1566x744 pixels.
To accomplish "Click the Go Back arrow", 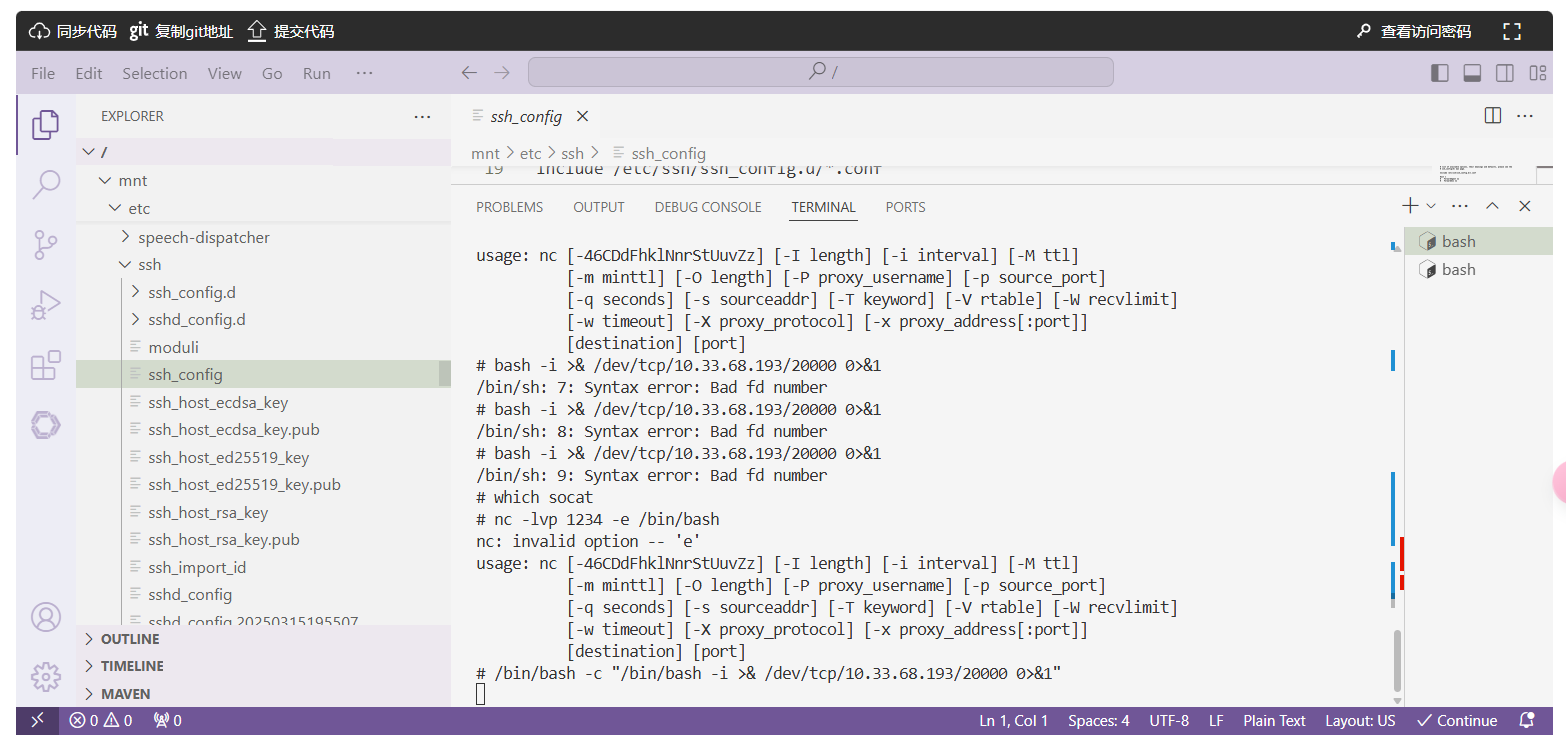I will click(x=469, y=72).
